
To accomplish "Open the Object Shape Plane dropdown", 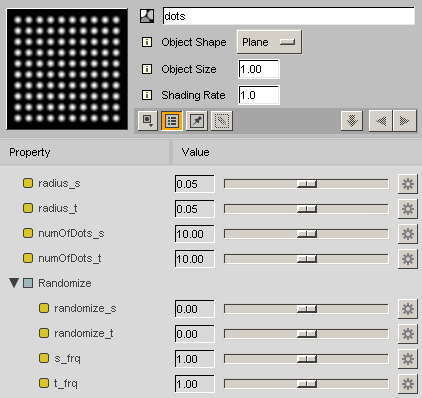I will (269, 42).
